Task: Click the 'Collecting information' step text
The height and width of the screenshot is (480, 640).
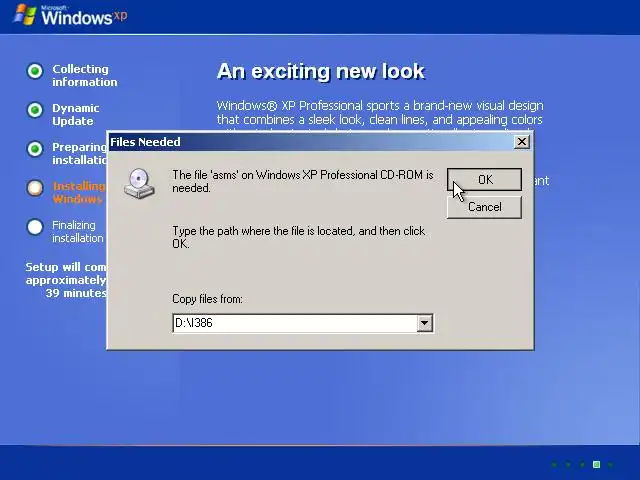Action: tap(84, 76)
